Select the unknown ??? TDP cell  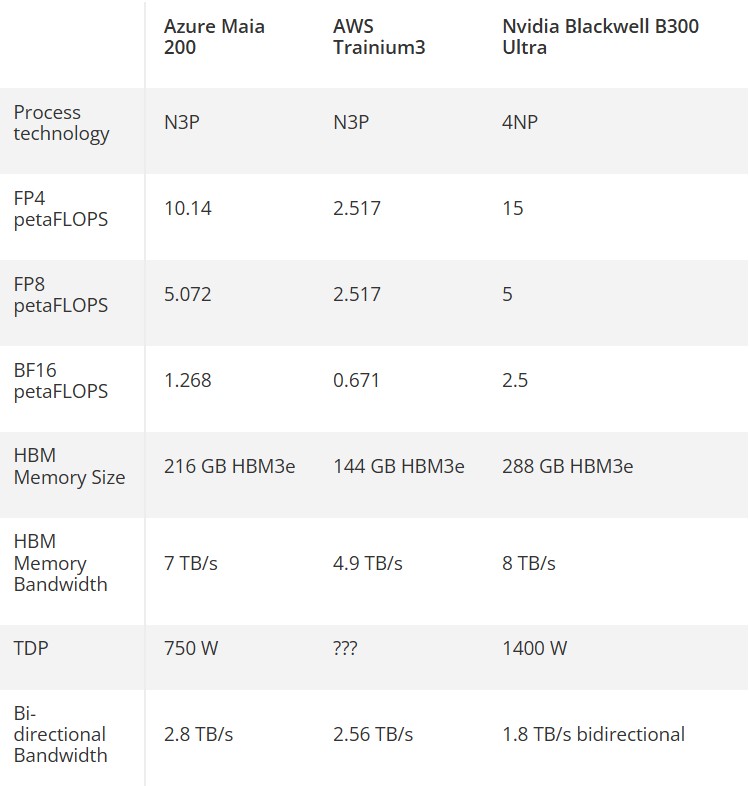click(345, 649)
